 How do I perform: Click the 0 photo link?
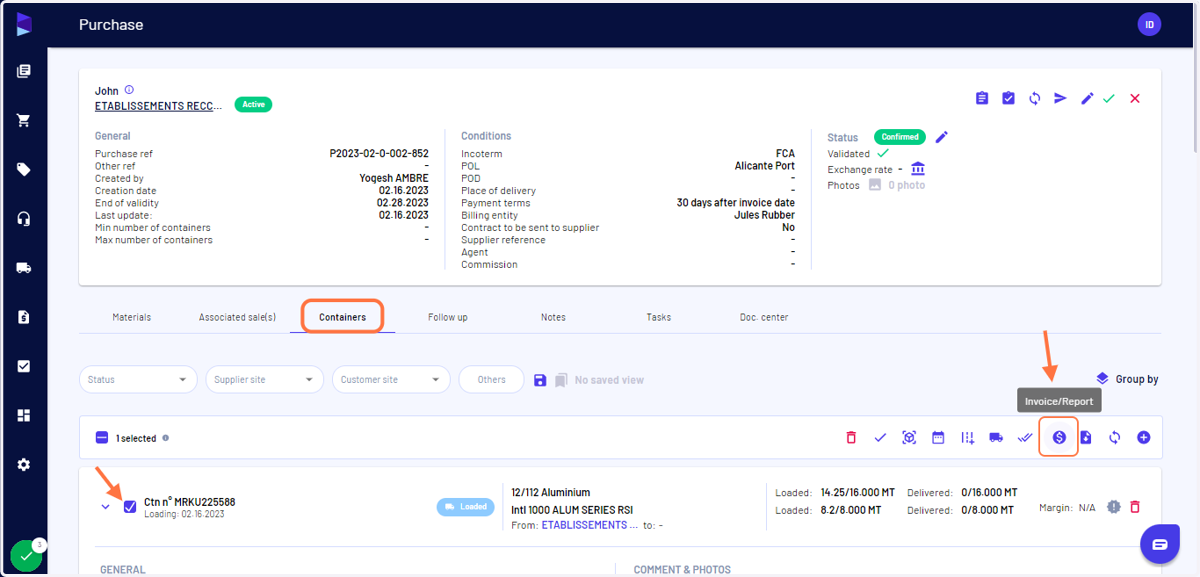907,185
